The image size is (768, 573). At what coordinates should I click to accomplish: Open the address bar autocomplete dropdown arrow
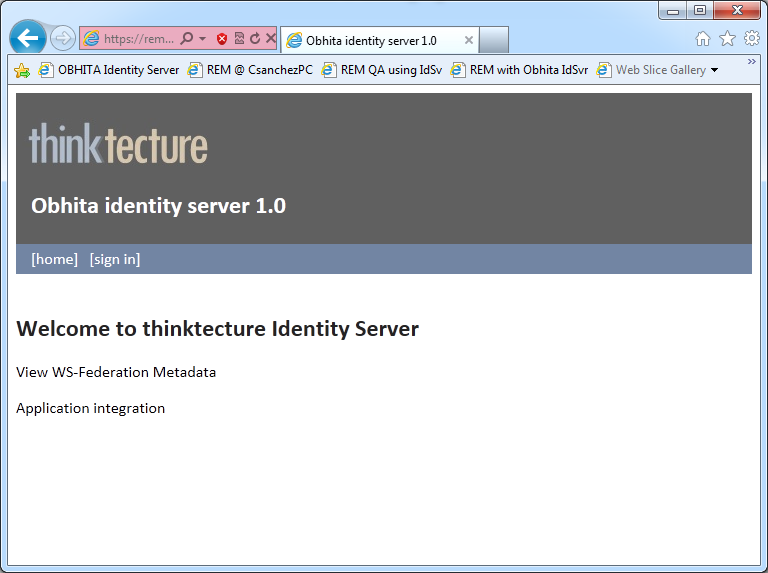(203, 38)
